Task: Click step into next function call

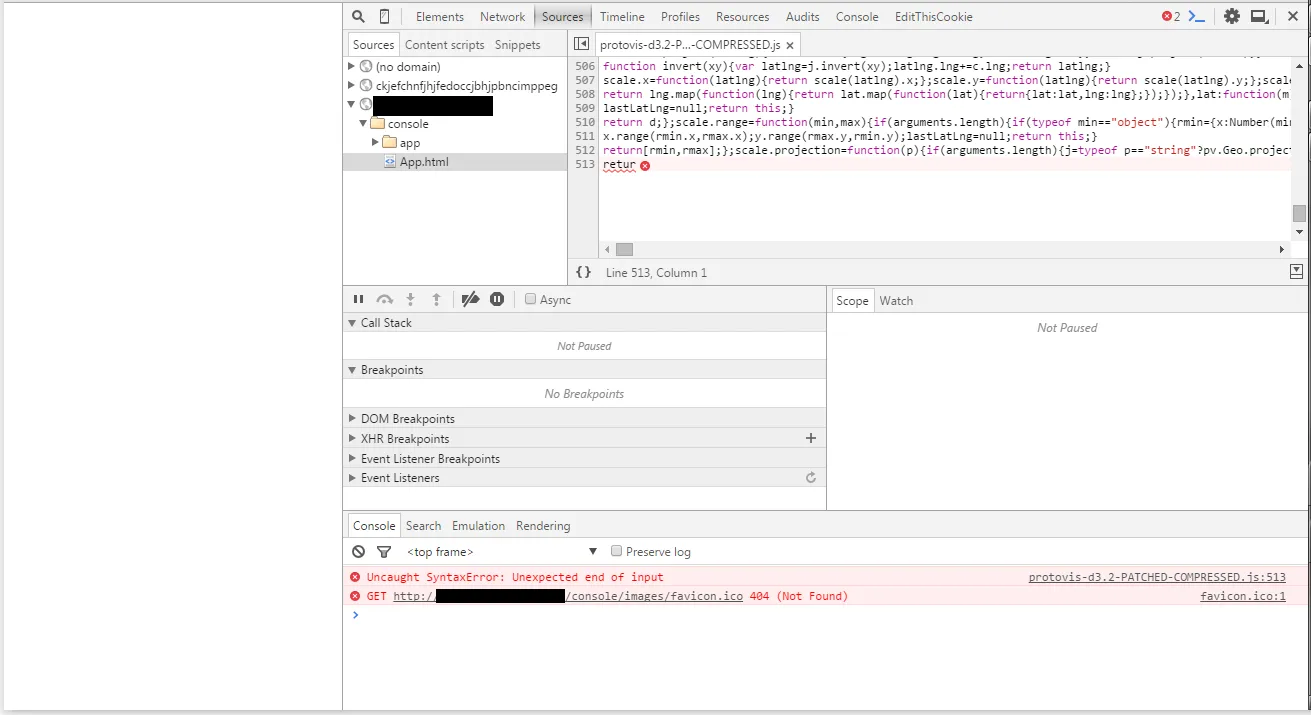Action: point(410,299)
